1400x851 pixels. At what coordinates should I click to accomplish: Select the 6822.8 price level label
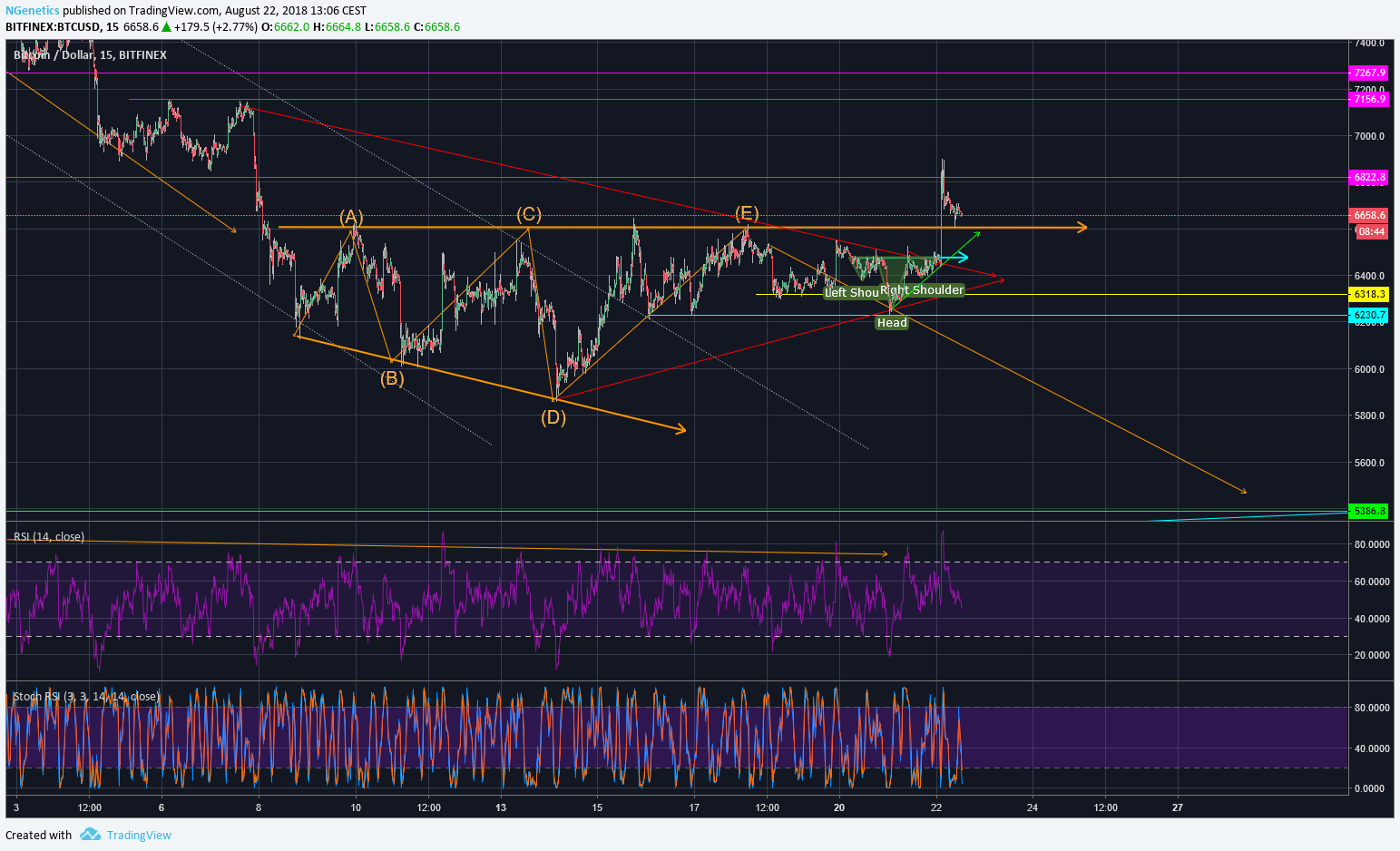point(1369,178)
